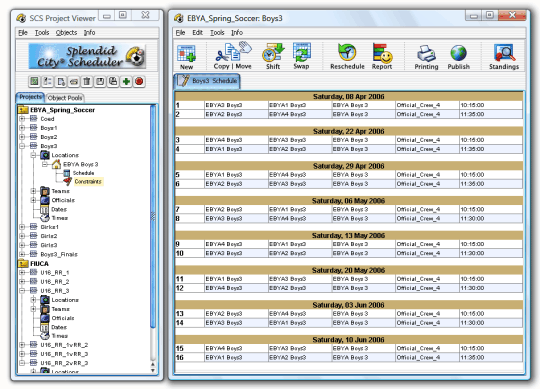Image resolution: width=540 pixels, height=389 pixels.
Task: Click EBYA Boys 3 location cell in game 13 row
Action: click(x=363, y=314)
